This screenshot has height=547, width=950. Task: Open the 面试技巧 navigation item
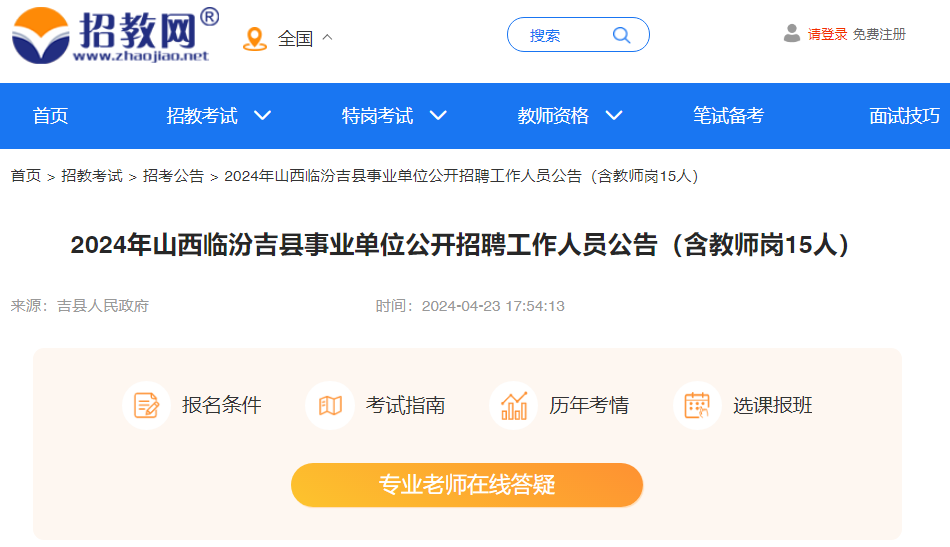(905, 116)
